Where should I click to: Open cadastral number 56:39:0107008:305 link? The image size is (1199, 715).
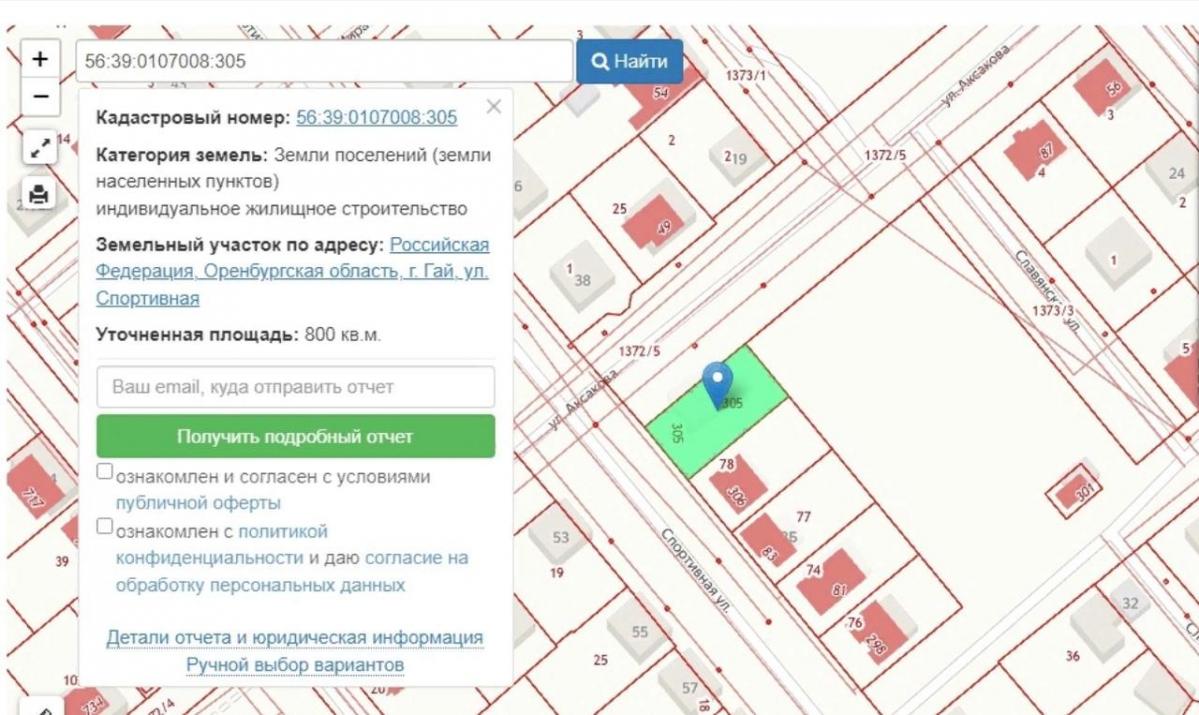coord(376,118)
